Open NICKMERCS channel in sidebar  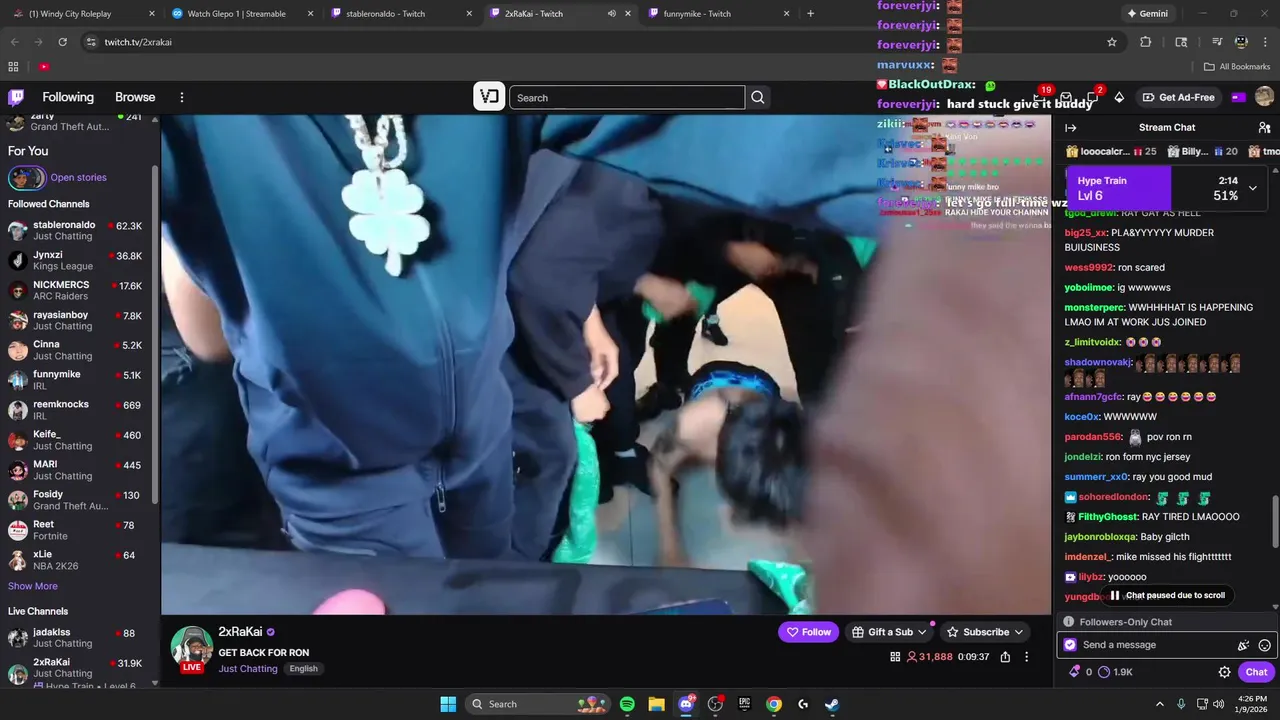point(78,290)
